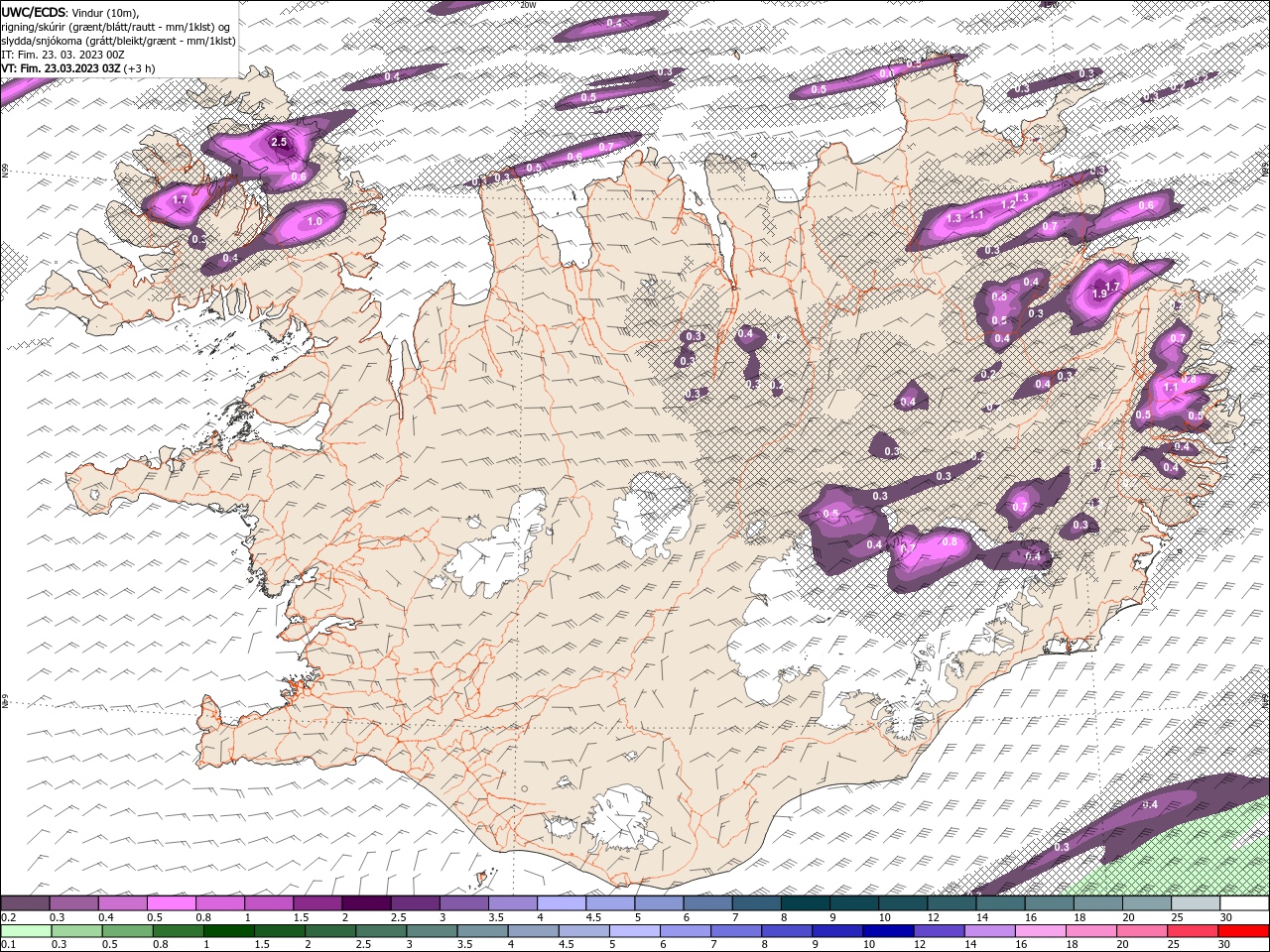Click the 1.9 snowfall value label
This screenshot has width=1270, height=952.
click(x=1098, y=294)
